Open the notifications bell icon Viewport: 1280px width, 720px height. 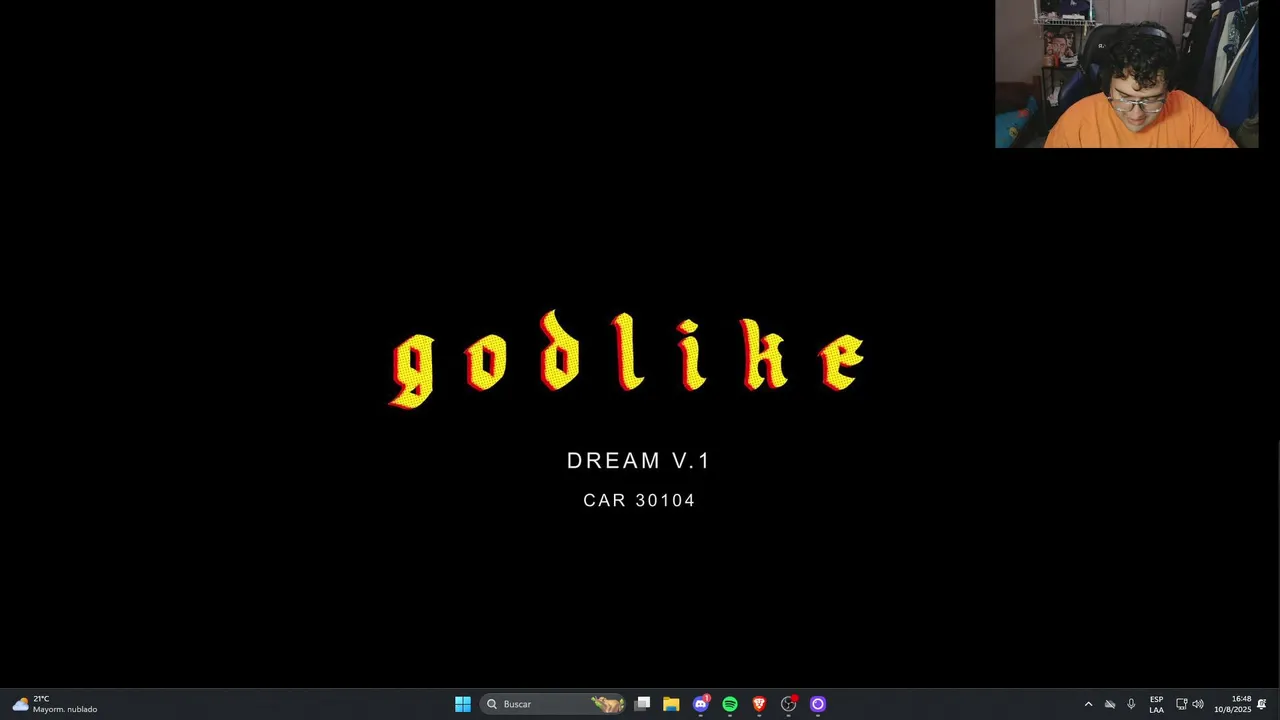(1262, 704)
